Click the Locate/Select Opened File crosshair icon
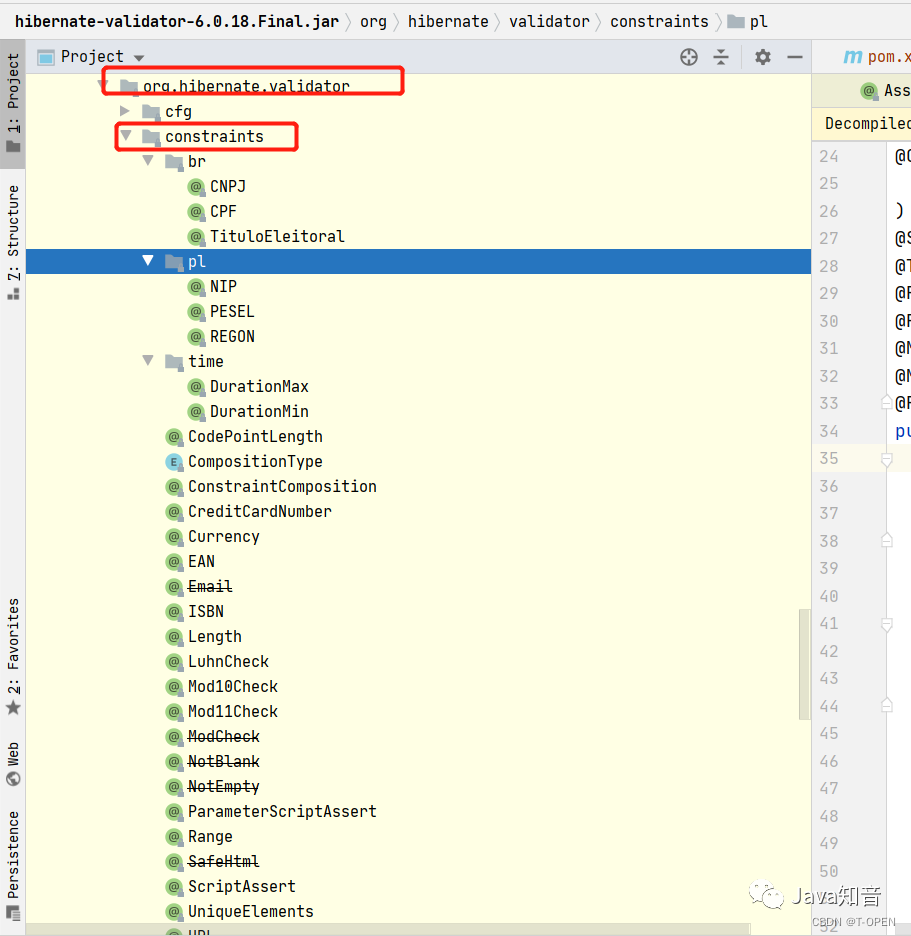 click(688, 57)
